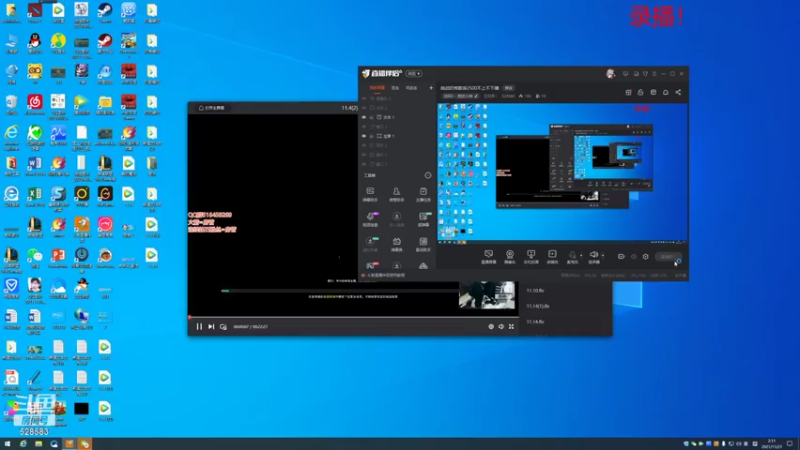Screen dimensions: 800x450
Task: Expand the speaker dropdown arrow
Action: 603,256
